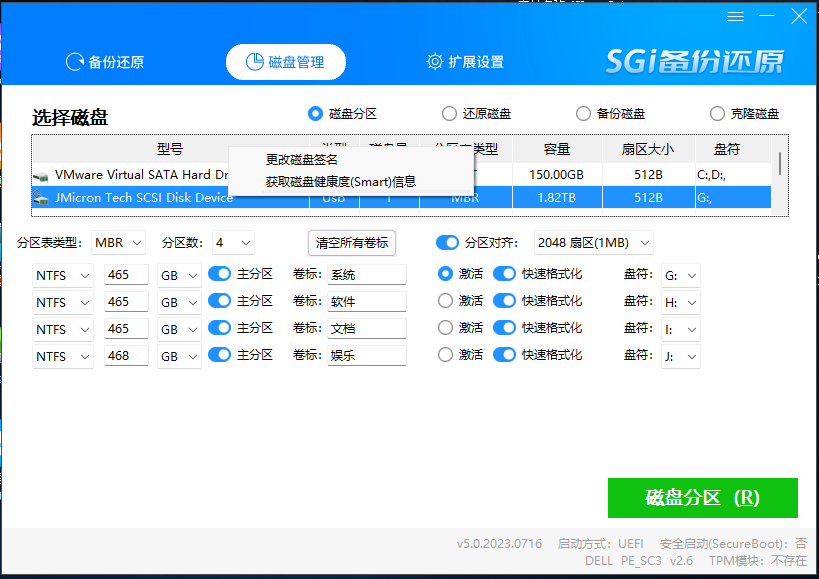Toggle 主分区 switch for the 娱乐 partition
The height and width of the screenshot is (579, 819).
point(219,355)
